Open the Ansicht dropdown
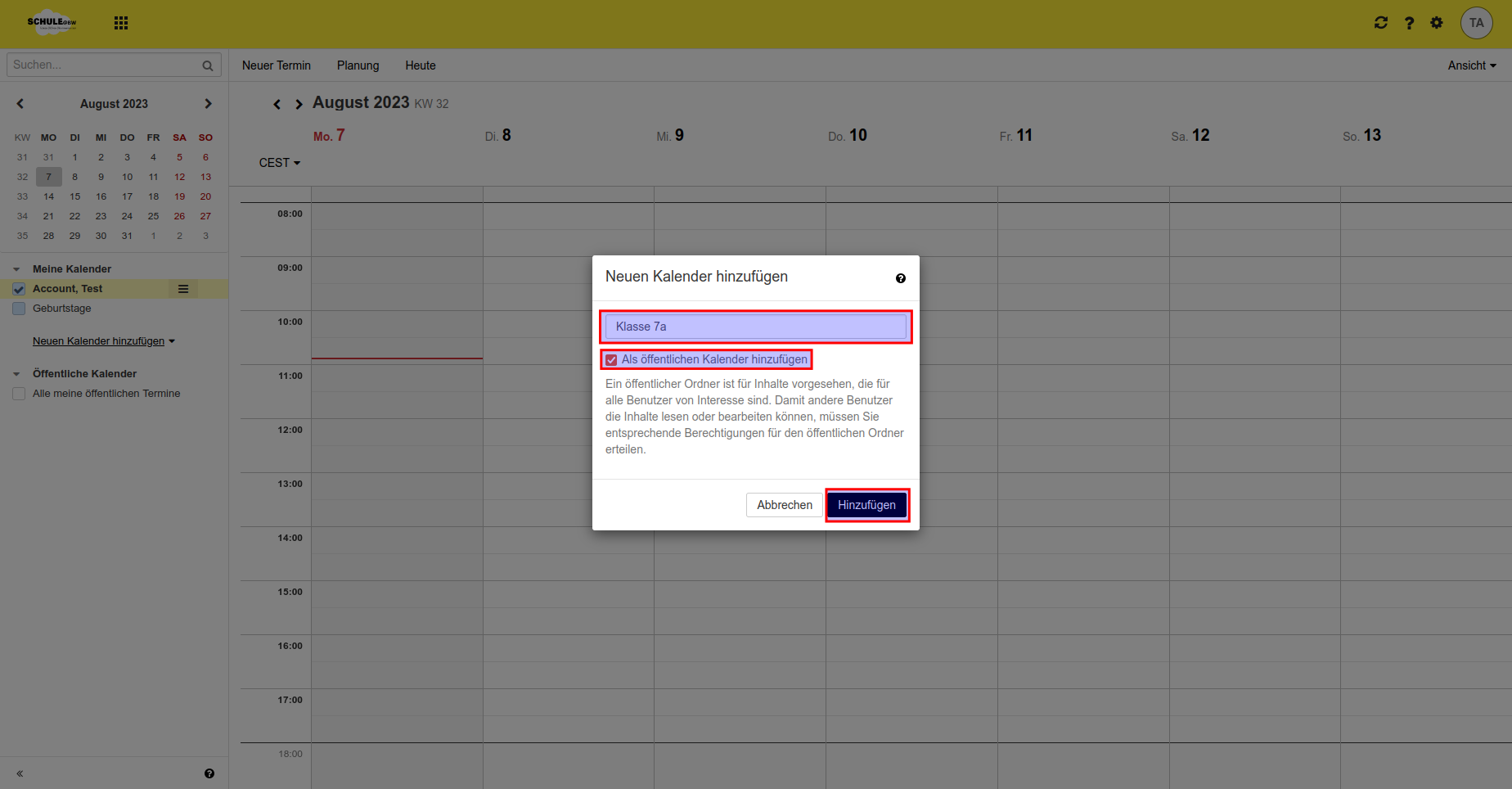This screenshot has height=789, width=1512. click(1470, 65)
